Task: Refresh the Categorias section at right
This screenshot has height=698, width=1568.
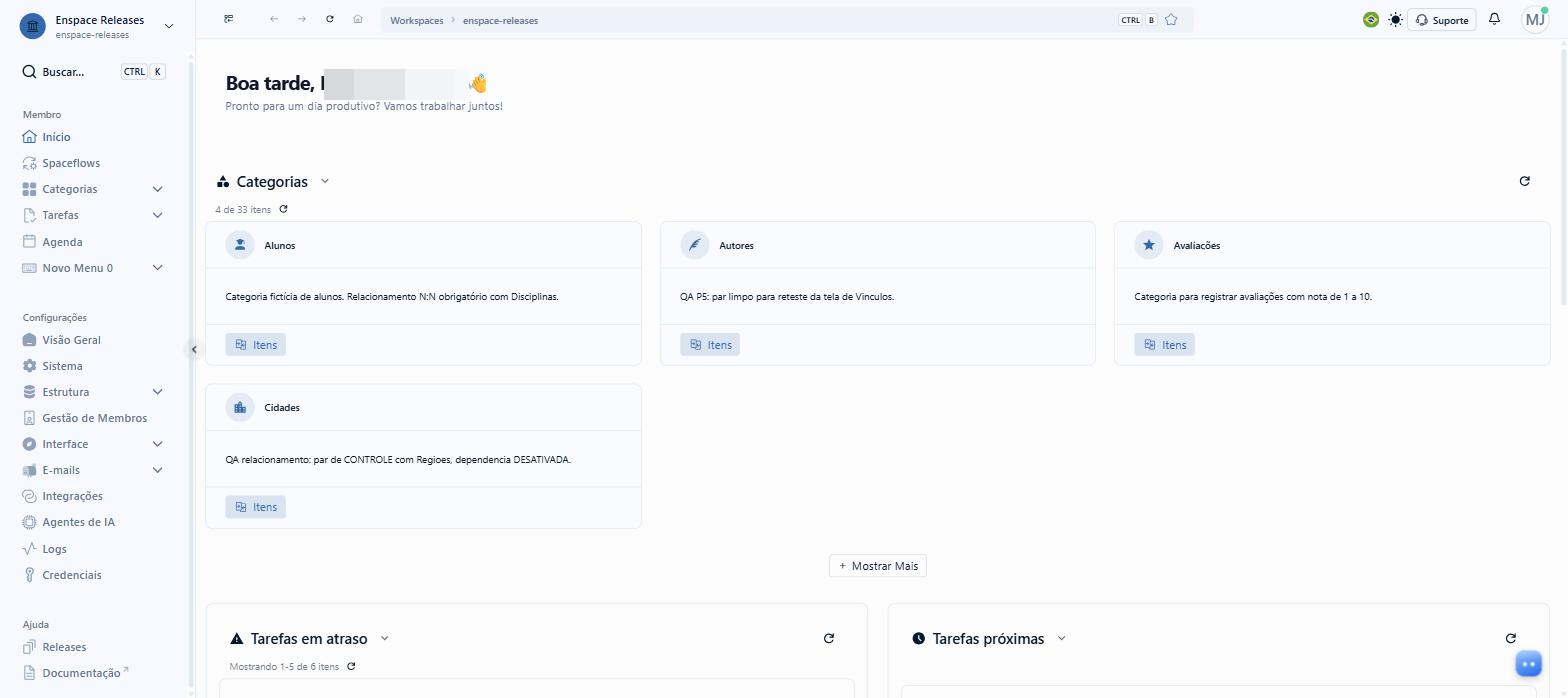Action: tap(1524, 181)
